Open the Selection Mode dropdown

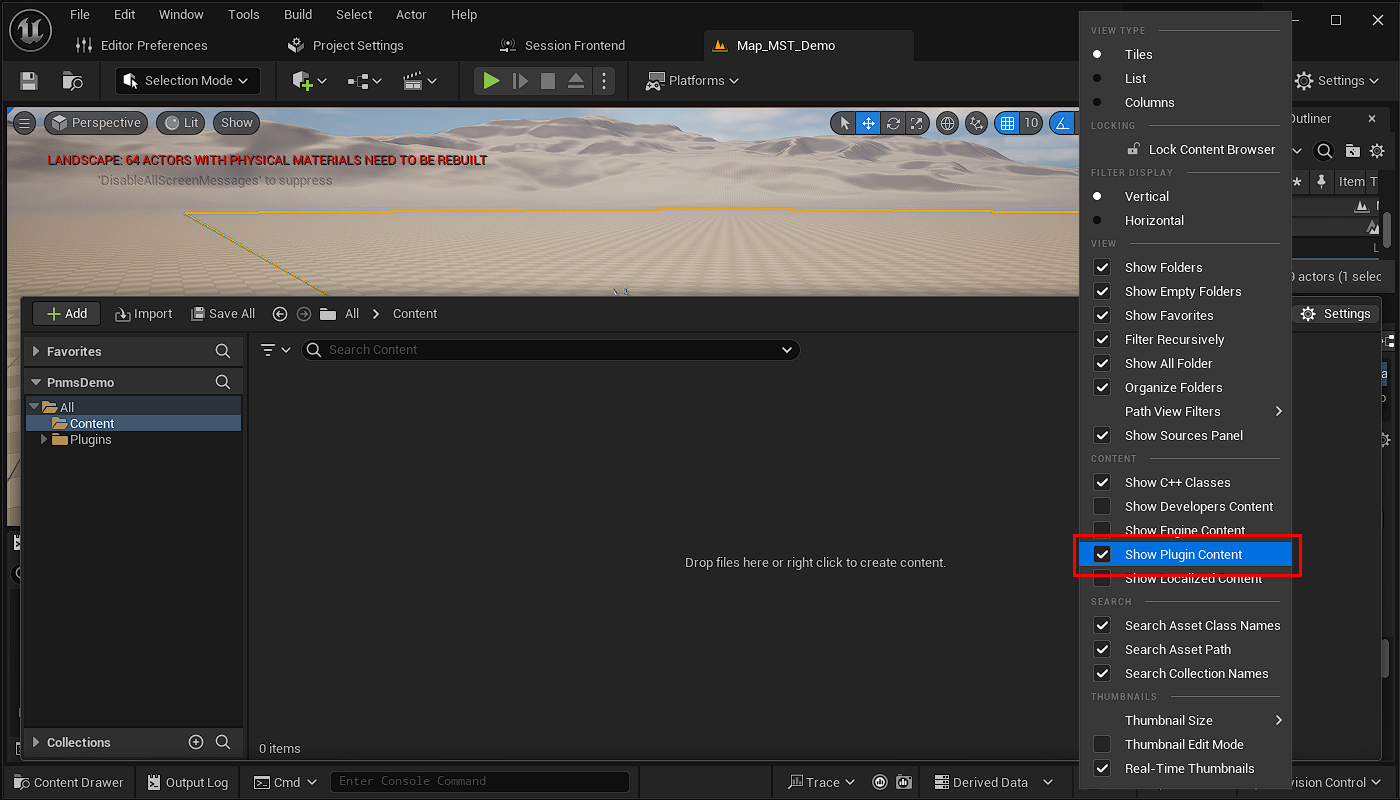pos(188,81)
